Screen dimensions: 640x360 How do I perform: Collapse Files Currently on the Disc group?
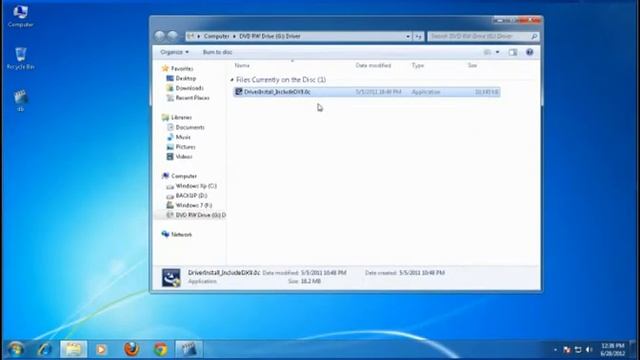(232, 80)
